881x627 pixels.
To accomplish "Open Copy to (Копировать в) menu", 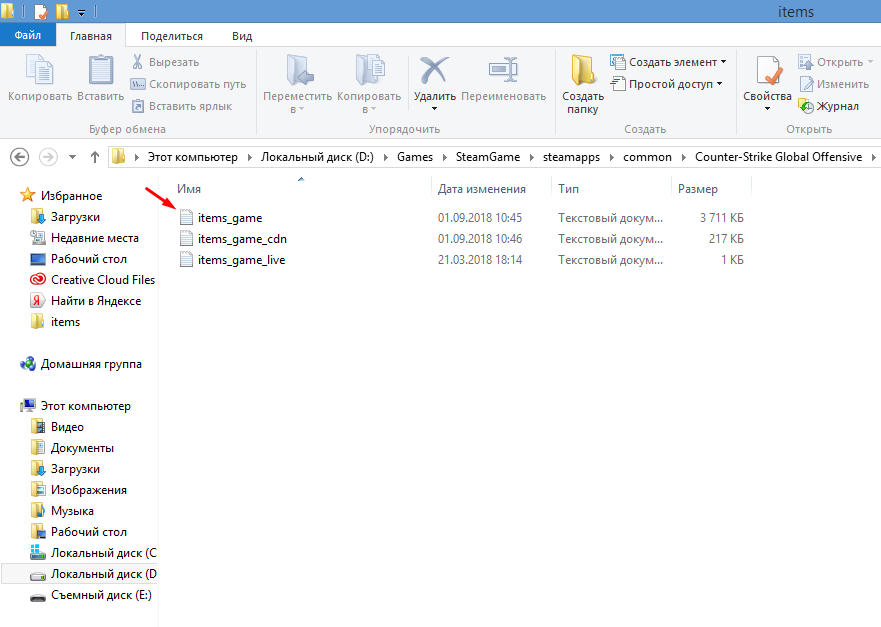I will [369, 83].
